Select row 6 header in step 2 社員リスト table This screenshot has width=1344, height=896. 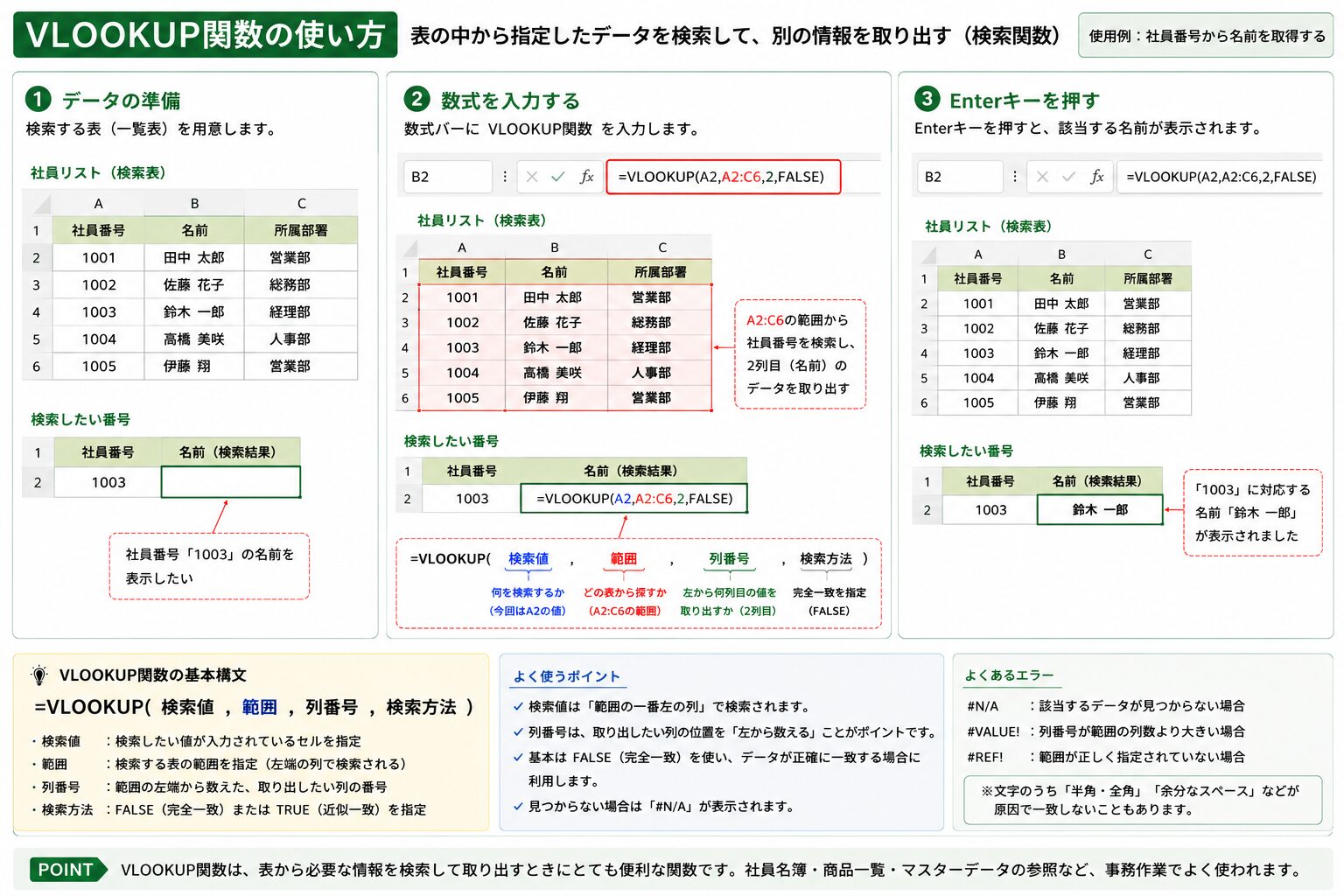pyautogui.click(x=405, y=398)
